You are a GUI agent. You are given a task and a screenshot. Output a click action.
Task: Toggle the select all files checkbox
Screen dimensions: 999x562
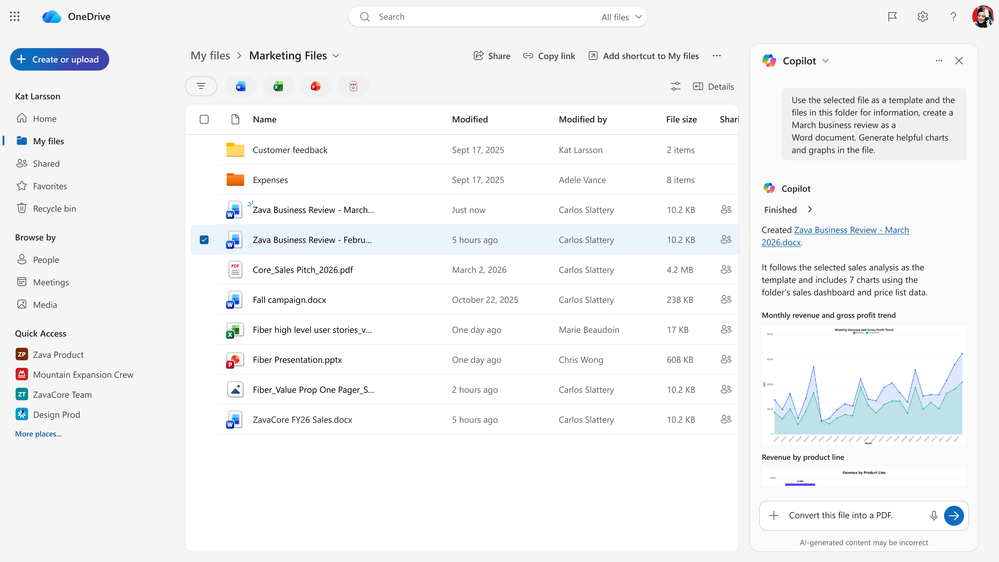tap(204, 119)
